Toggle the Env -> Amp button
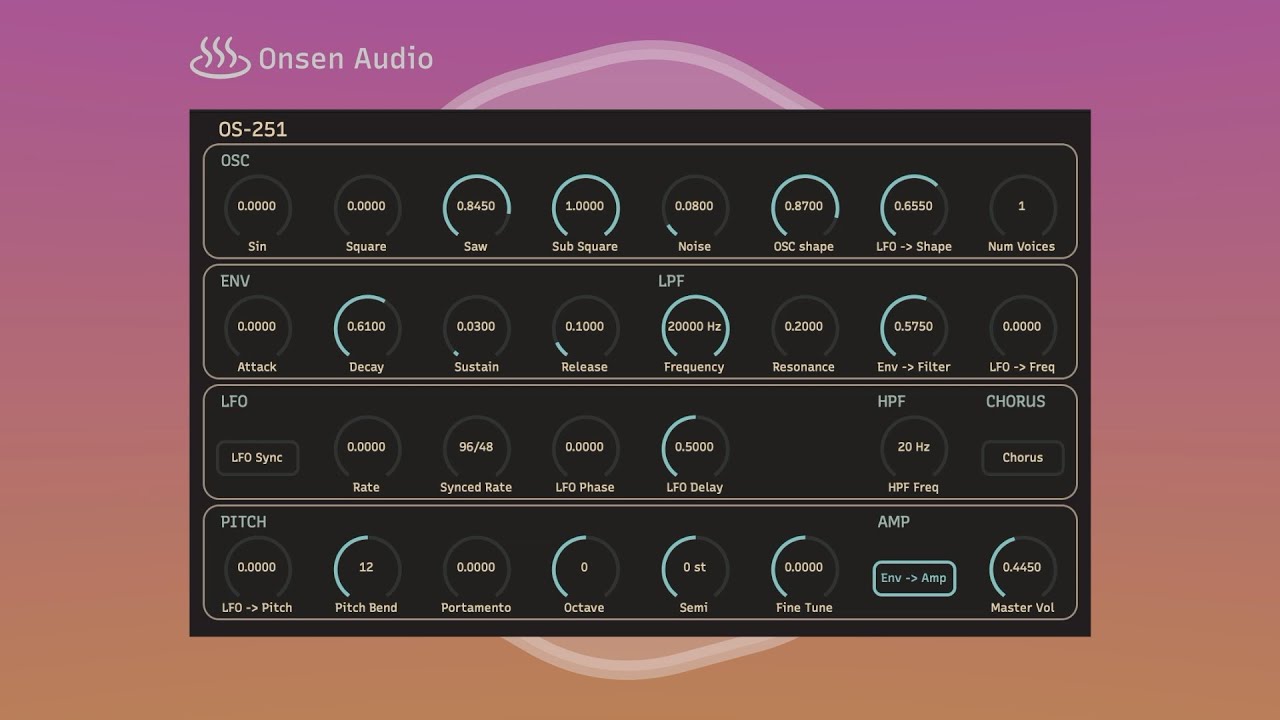 coord(913,578)
